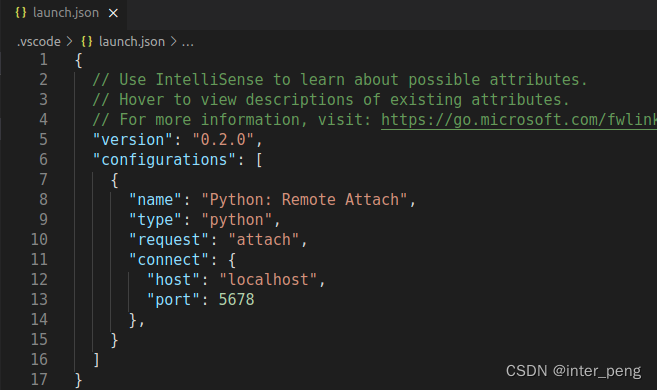Click the 'Use IntelliSense' comment line
Viewport: 657px width, 390px height.
[x=340, y=80]
